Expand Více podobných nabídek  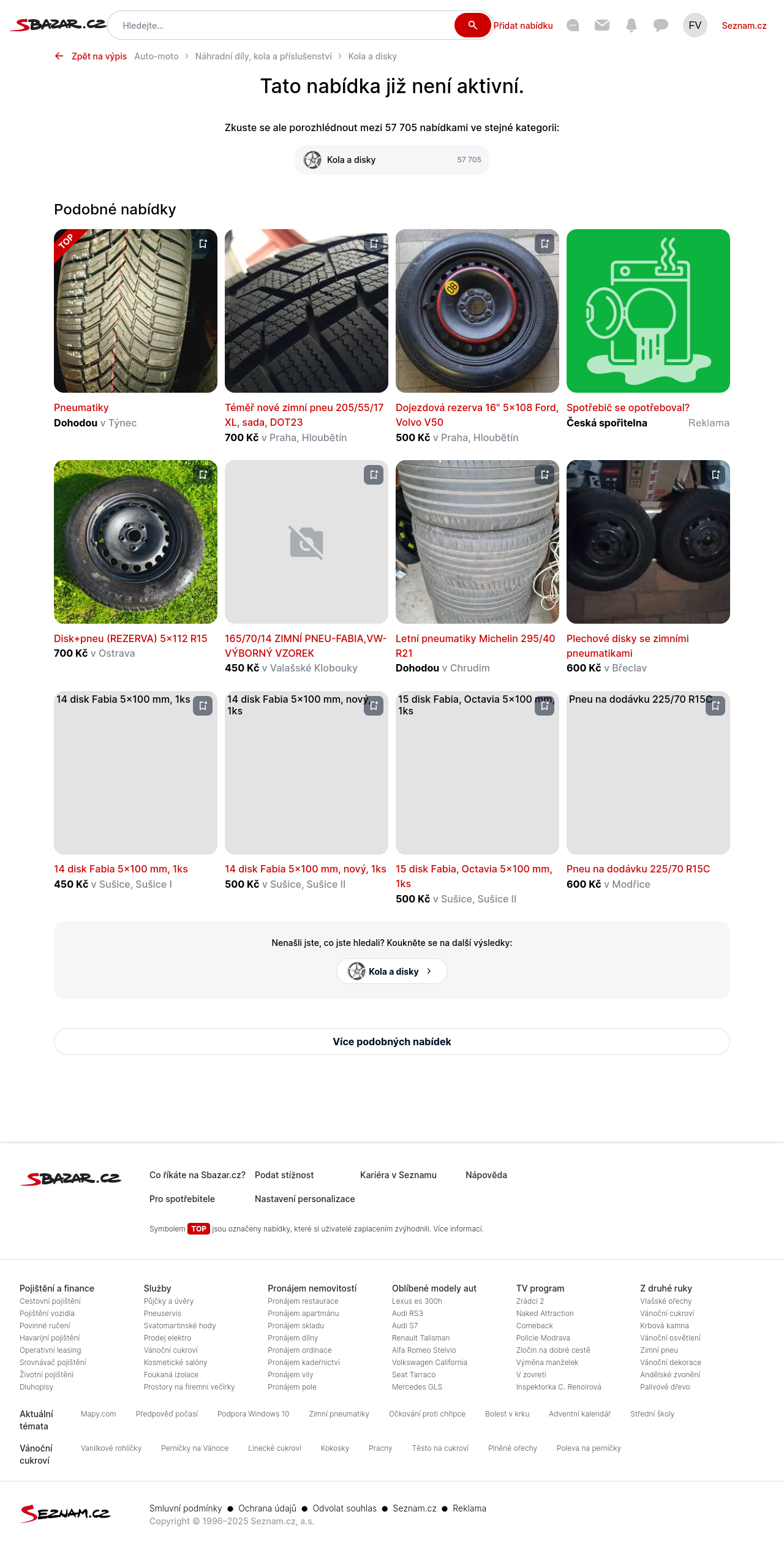pyautogui.click(x=392, y=1042)
